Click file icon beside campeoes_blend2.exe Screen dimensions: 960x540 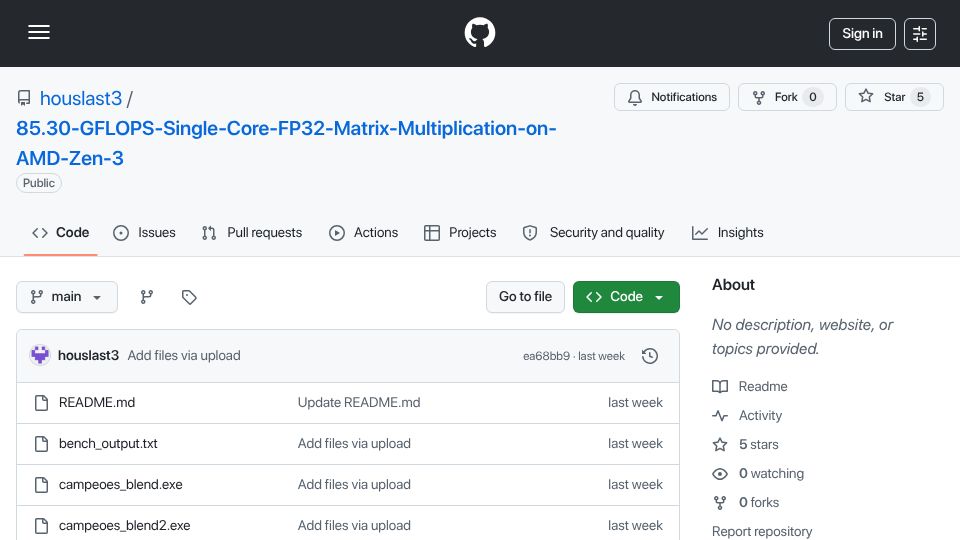tap(41, 526)
